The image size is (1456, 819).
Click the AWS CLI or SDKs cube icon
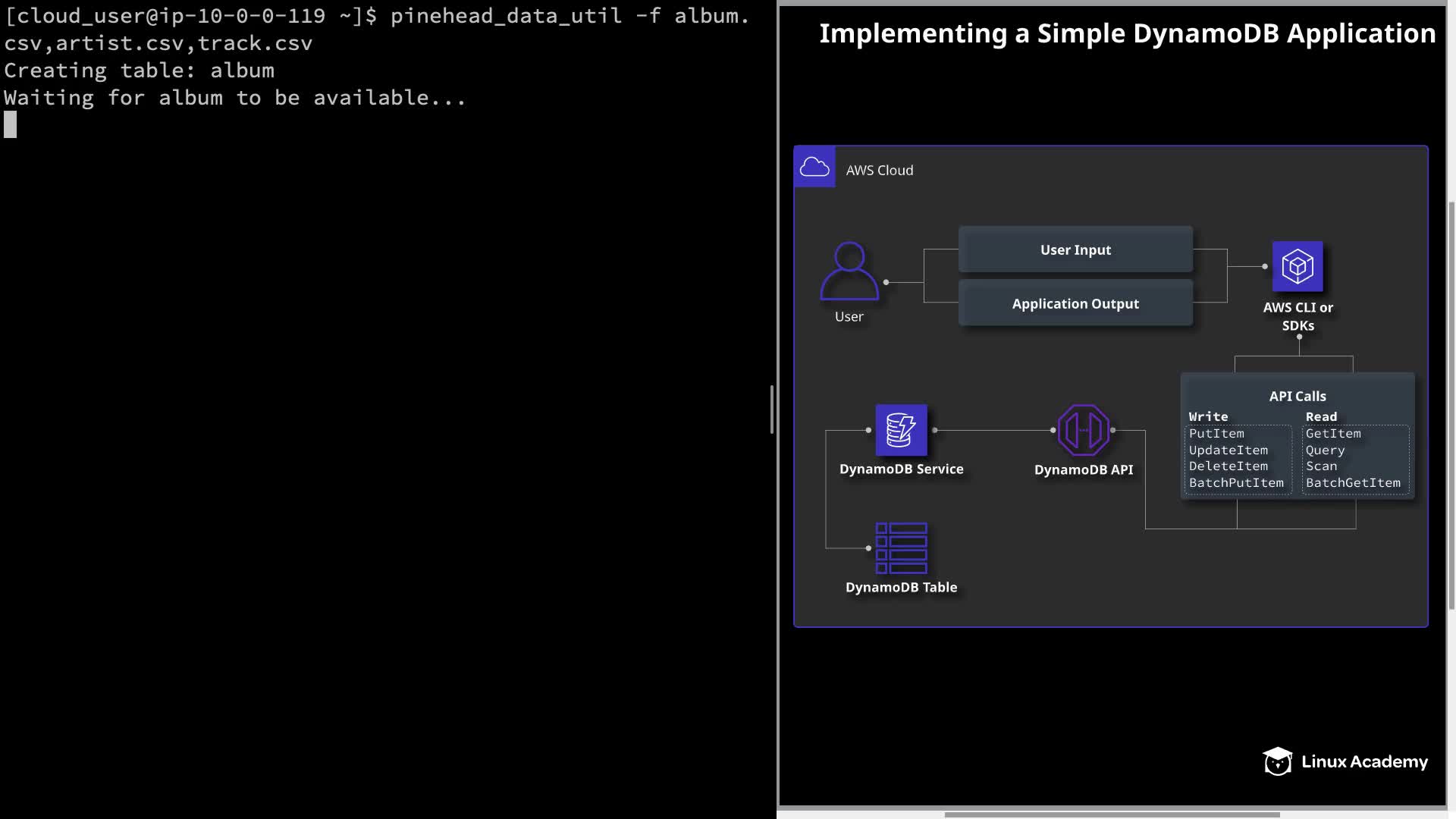(1298, 266)
